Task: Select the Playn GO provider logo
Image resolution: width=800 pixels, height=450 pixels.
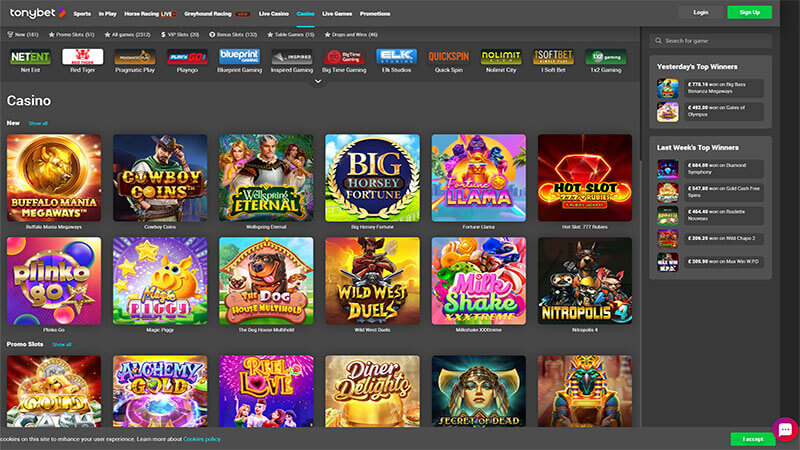Action: tap(187, 57)
